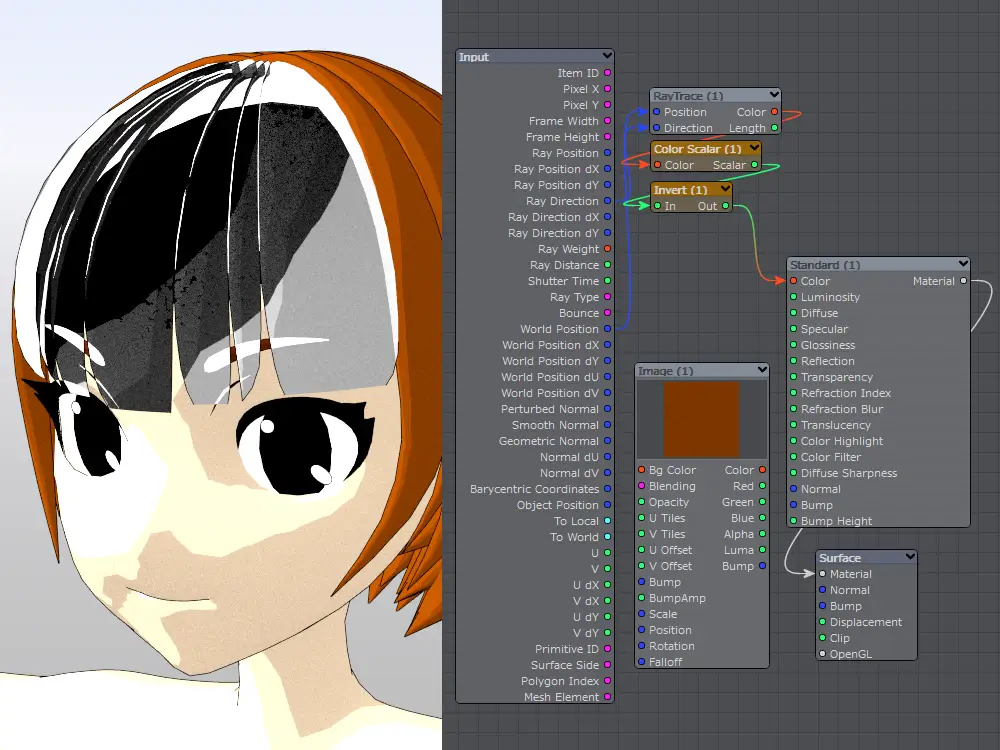The image size is (1000, 750).
Task: Click Bump Height input port on Standard node
Action: coord(793,521)
